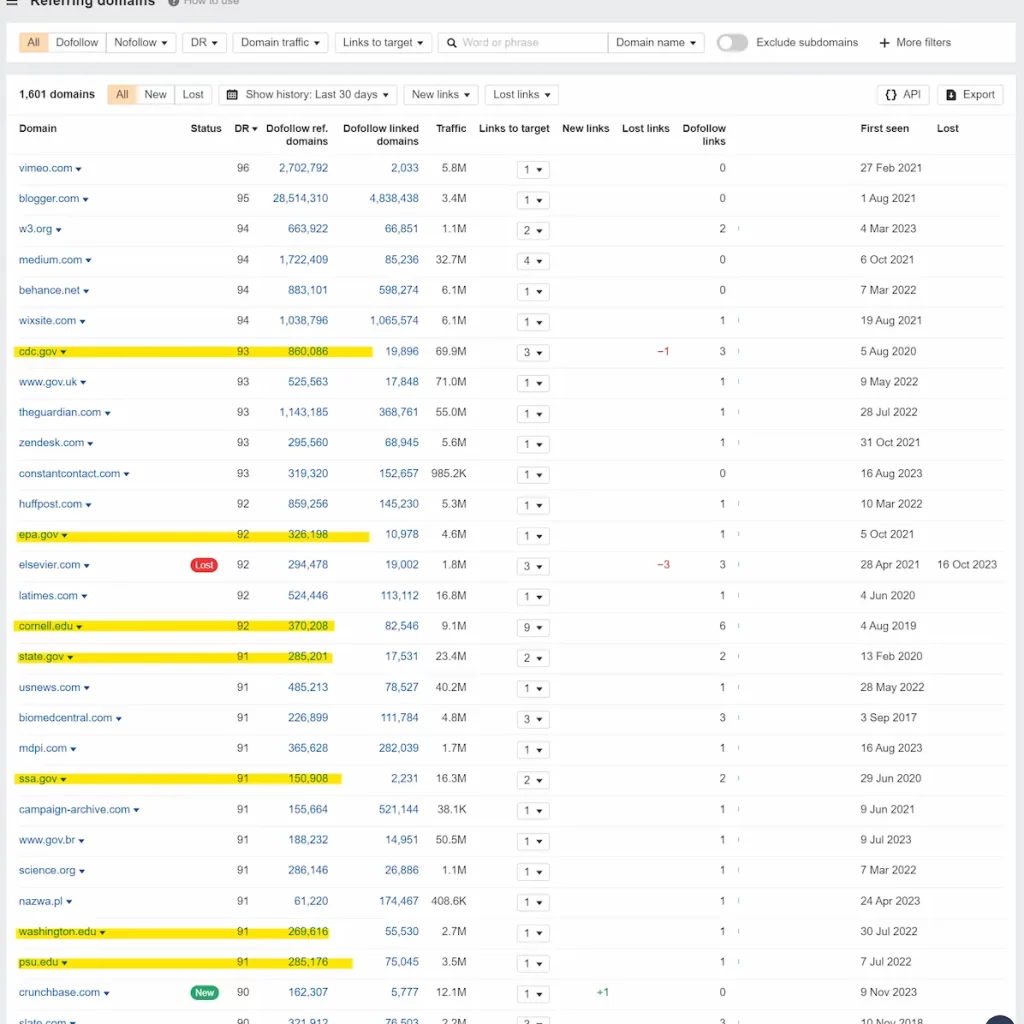Click the 1,601 domains count text
Viewport: 1024px width, 1024px height.
[57, 95]
